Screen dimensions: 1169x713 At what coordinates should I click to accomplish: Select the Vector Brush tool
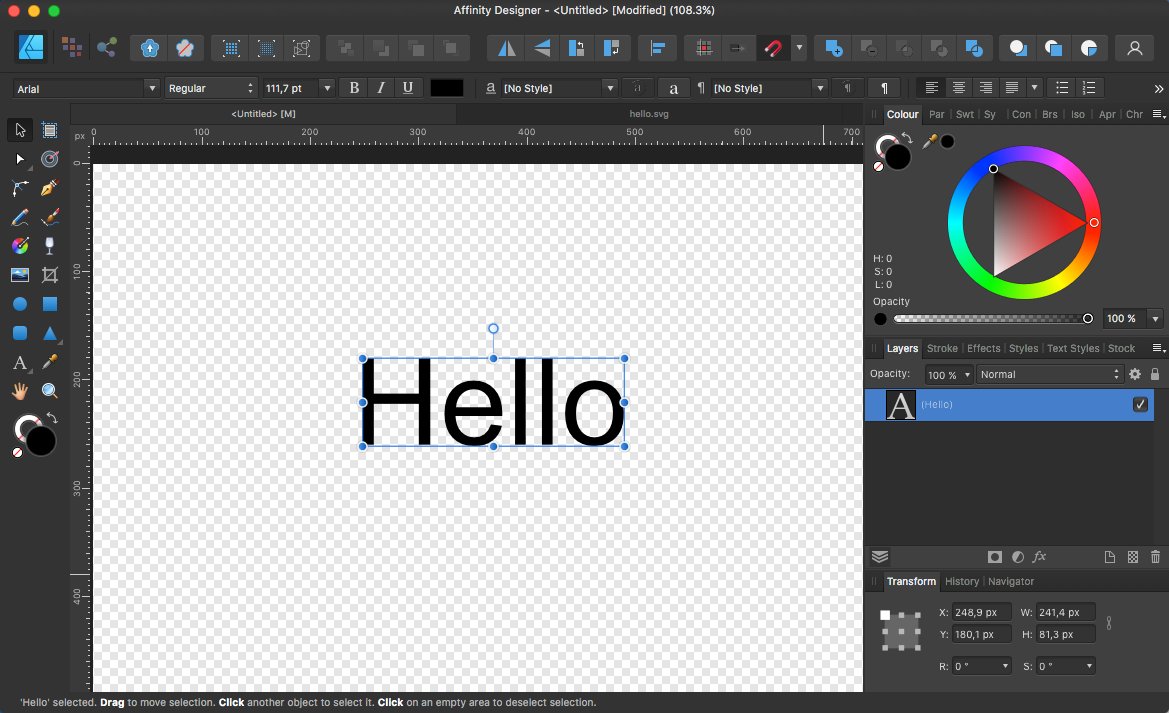point(48,217)
